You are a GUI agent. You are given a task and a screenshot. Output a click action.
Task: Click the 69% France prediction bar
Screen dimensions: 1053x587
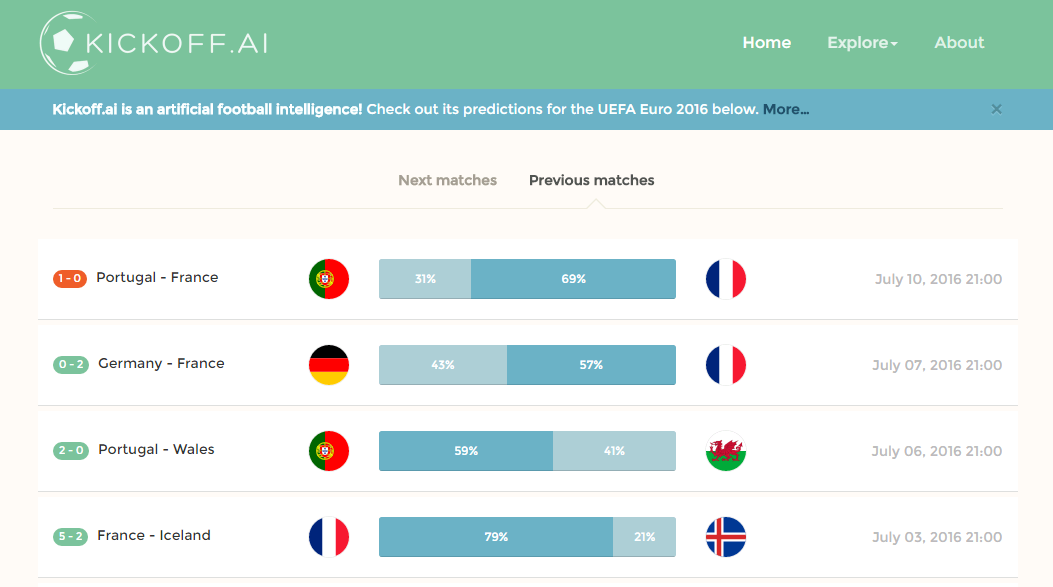click(573, 279)
